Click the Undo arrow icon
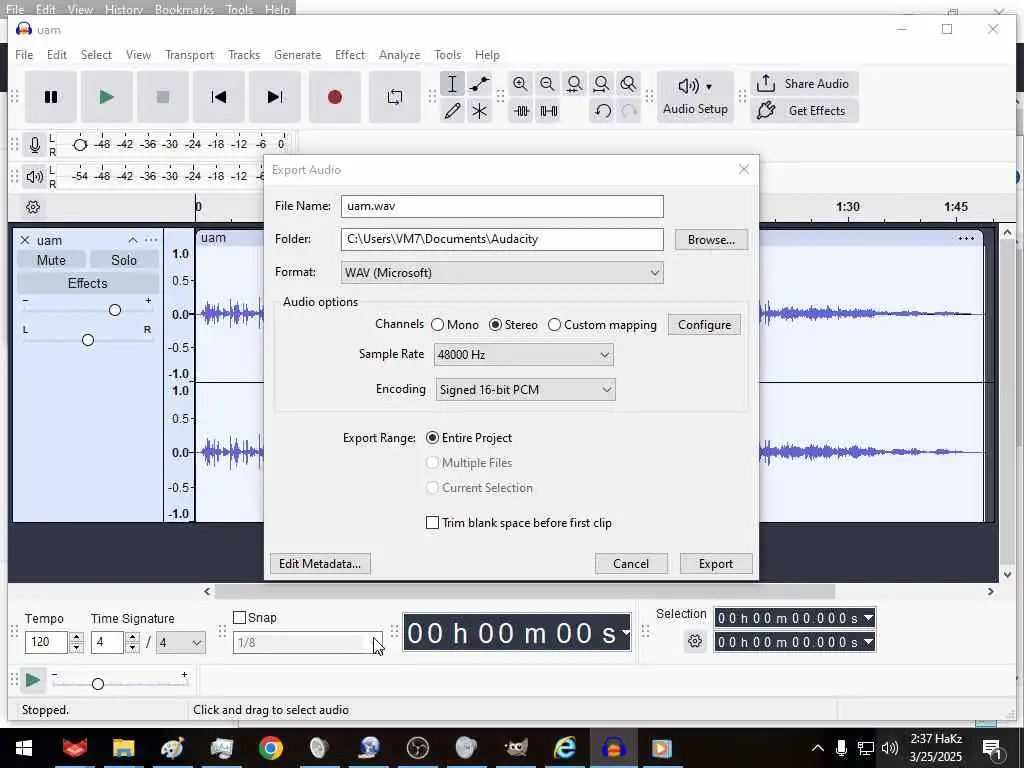This screenshot has height=768, width=1024. pos(603,111)
